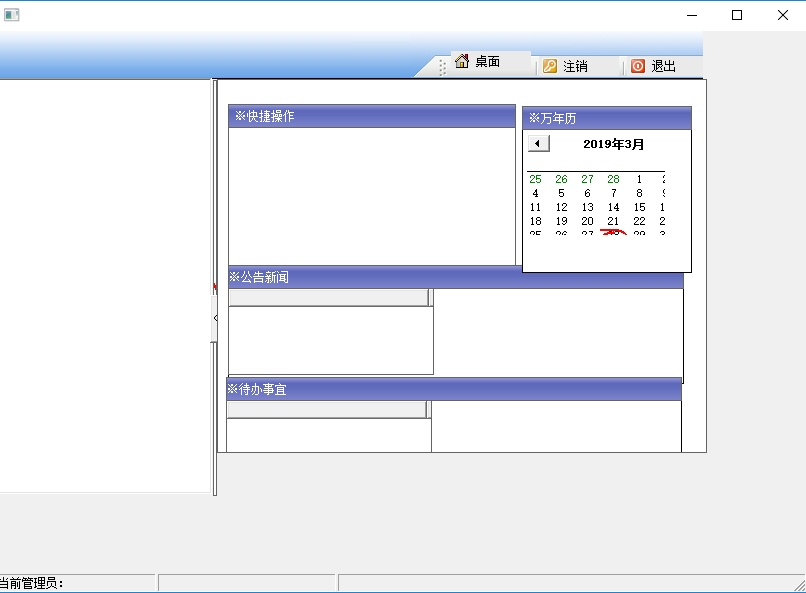
Task: Click the 快捷操作 panel header
Action: [x=371, y=117]
